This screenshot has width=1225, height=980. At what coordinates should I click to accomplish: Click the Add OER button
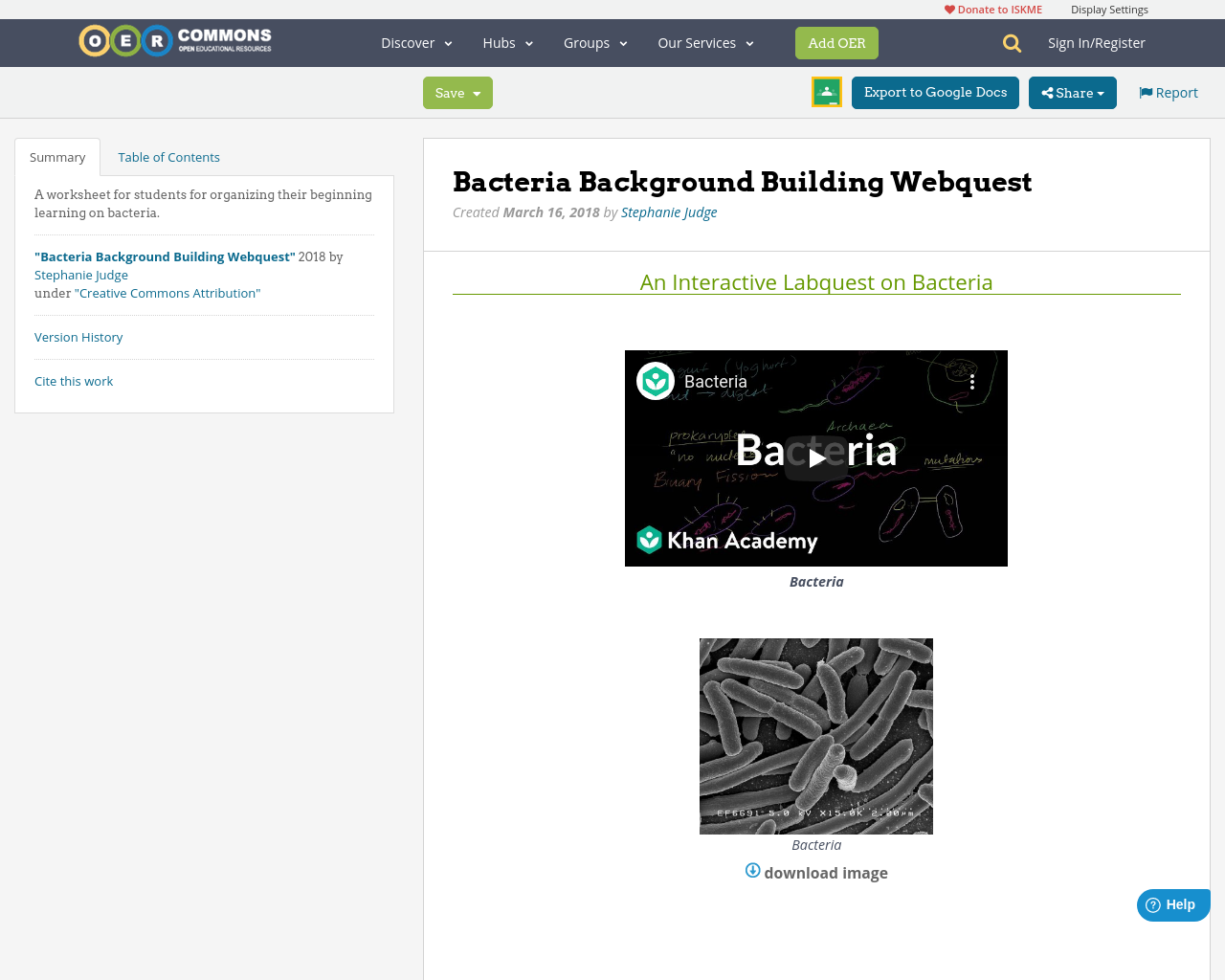pos(836,42)
